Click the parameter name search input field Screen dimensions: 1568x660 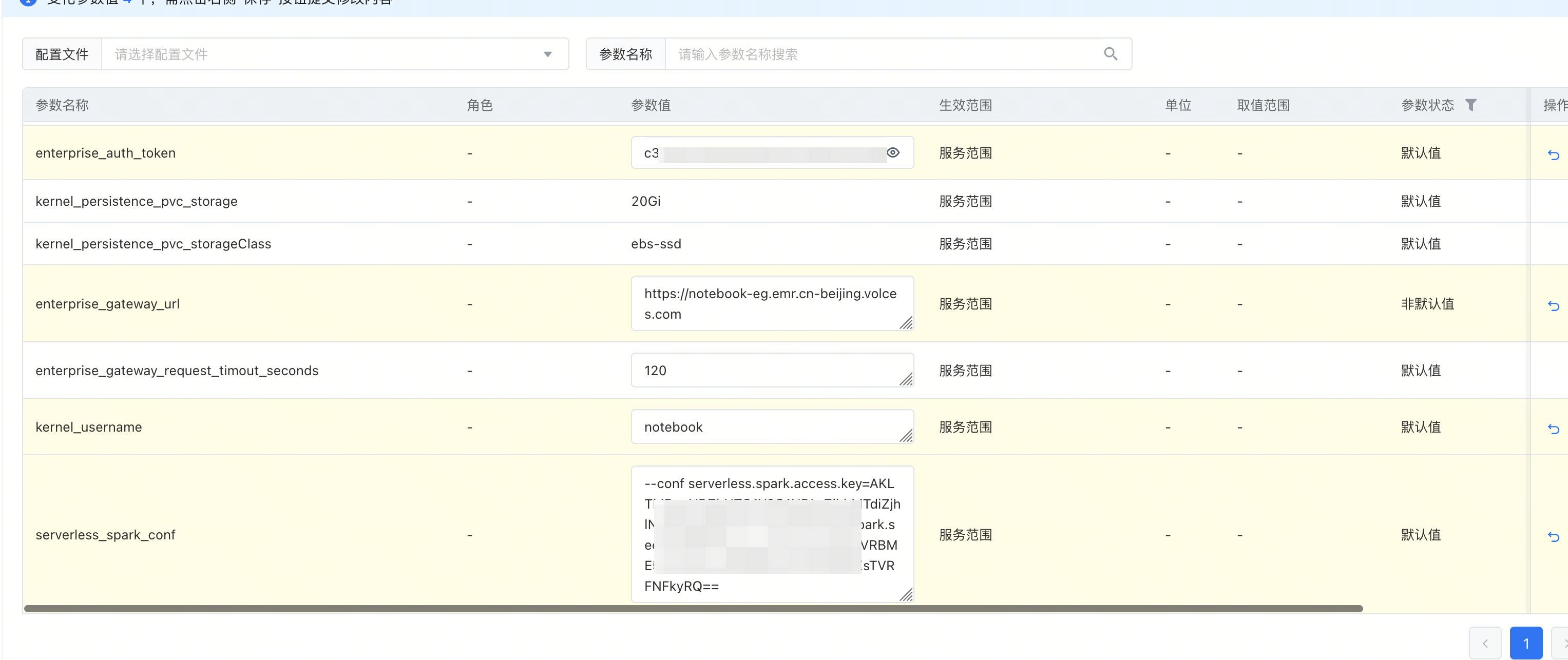(883, 54)
